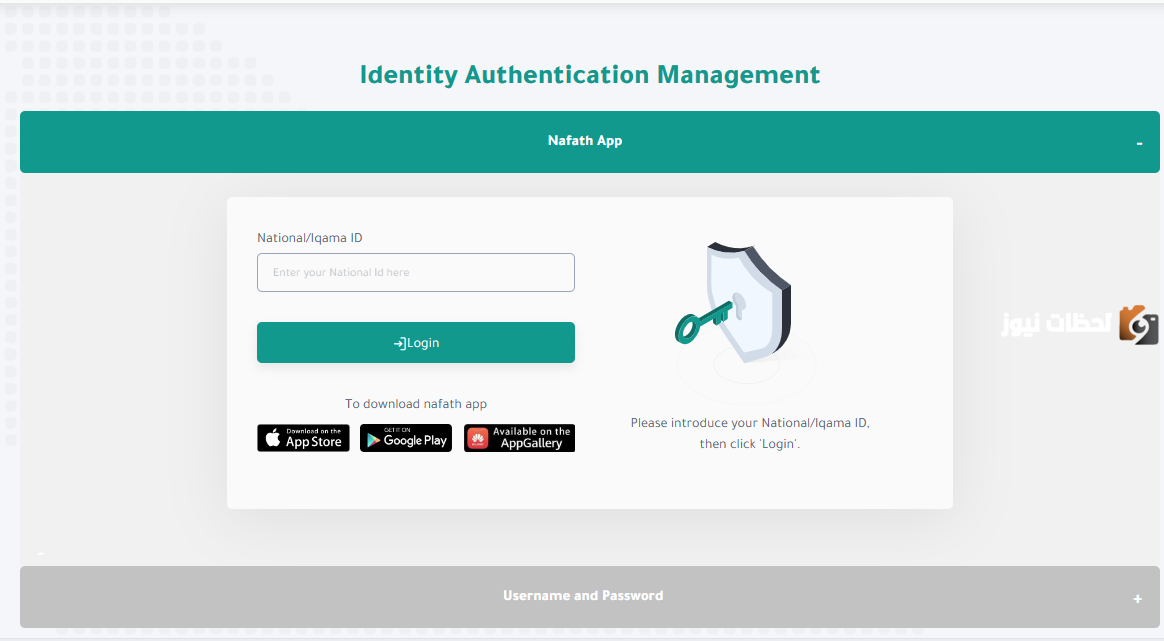Open the Huawei AppGallery download badge
The width and height of the screenshot is (1164, 641).
520,438
